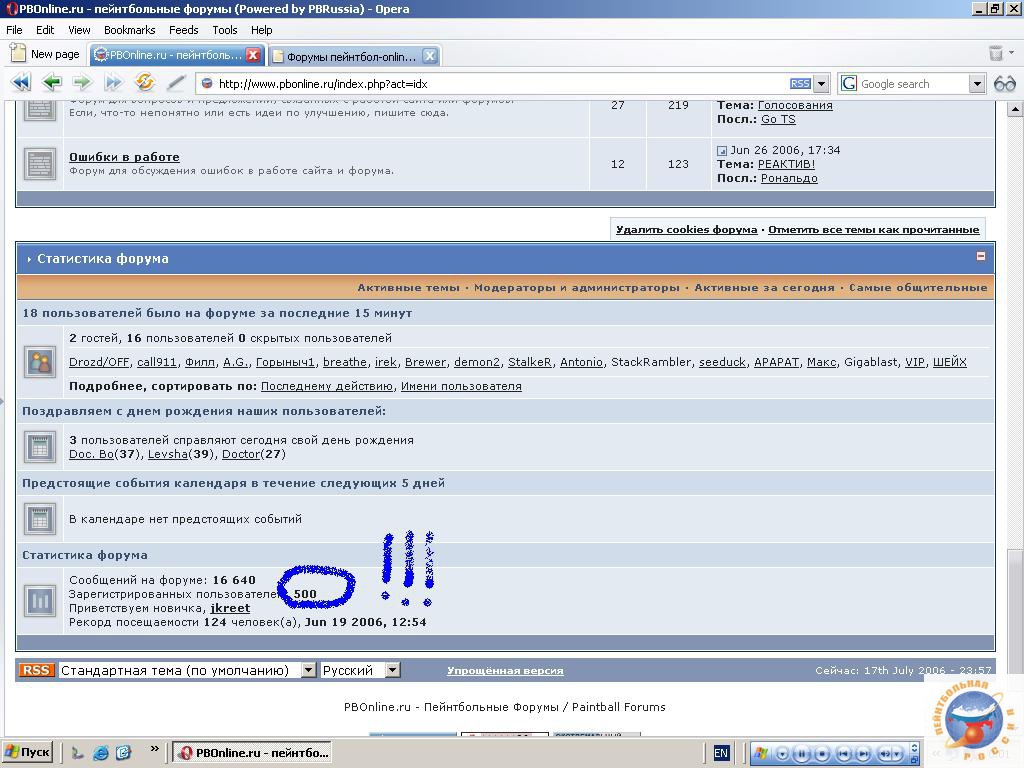The width and height of the screenshot is (1024, 768).
Task: Click the Ошибки в работе forum icon
Action: (x=40, y=163)
